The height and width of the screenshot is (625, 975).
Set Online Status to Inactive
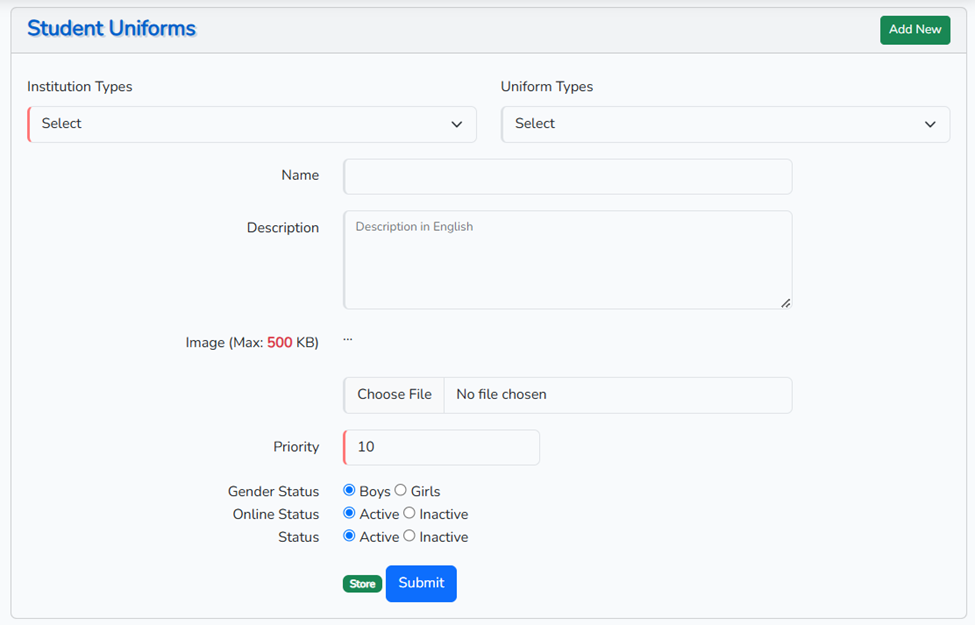click(409, 514)
